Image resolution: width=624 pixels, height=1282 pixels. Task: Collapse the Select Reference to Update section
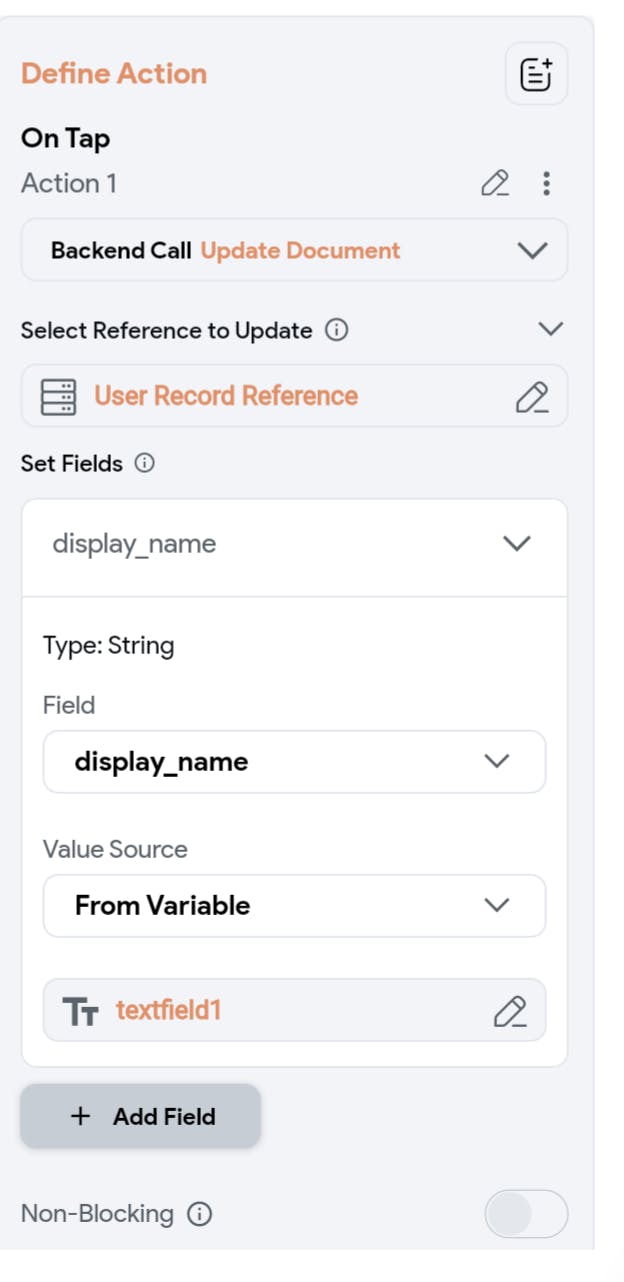[550, 329]
